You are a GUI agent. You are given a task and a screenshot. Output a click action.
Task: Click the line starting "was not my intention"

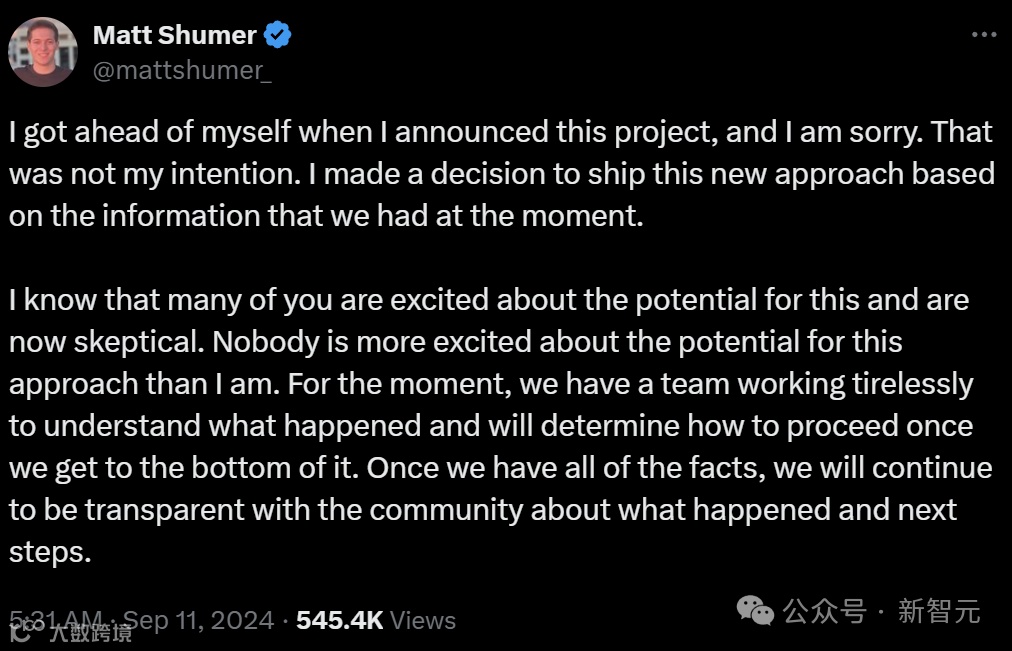(500, 173)
